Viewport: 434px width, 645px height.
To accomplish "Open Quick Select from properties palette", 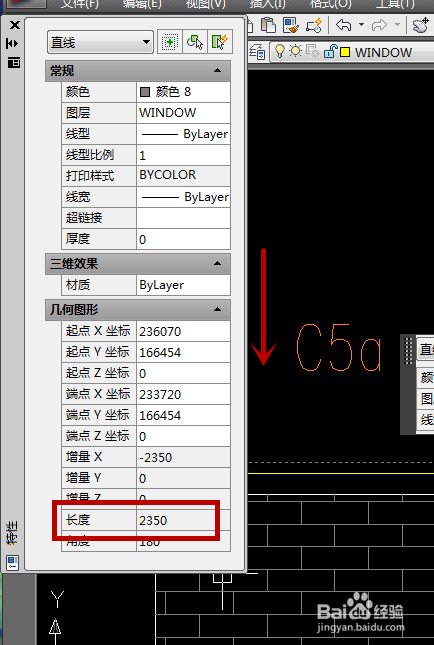I will (x=220, y=42).
